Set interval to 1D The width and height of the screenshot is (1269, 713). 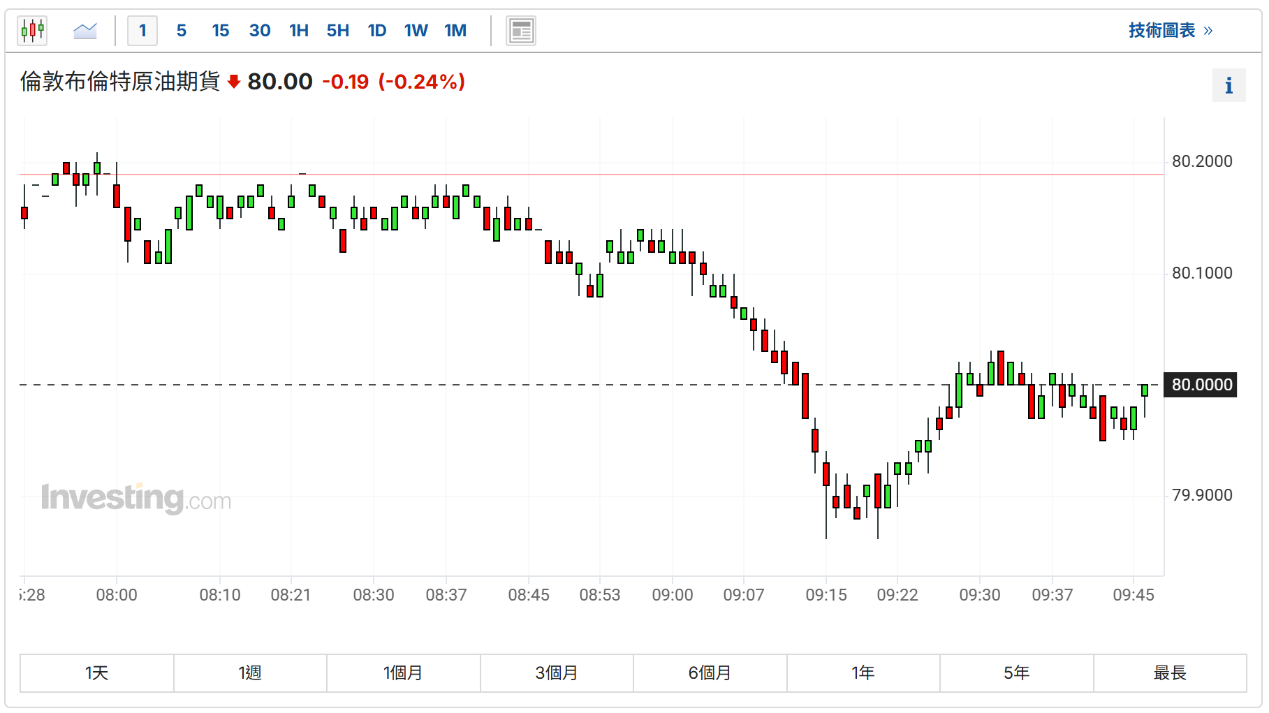pyautogui.click(x=377, y=31)
